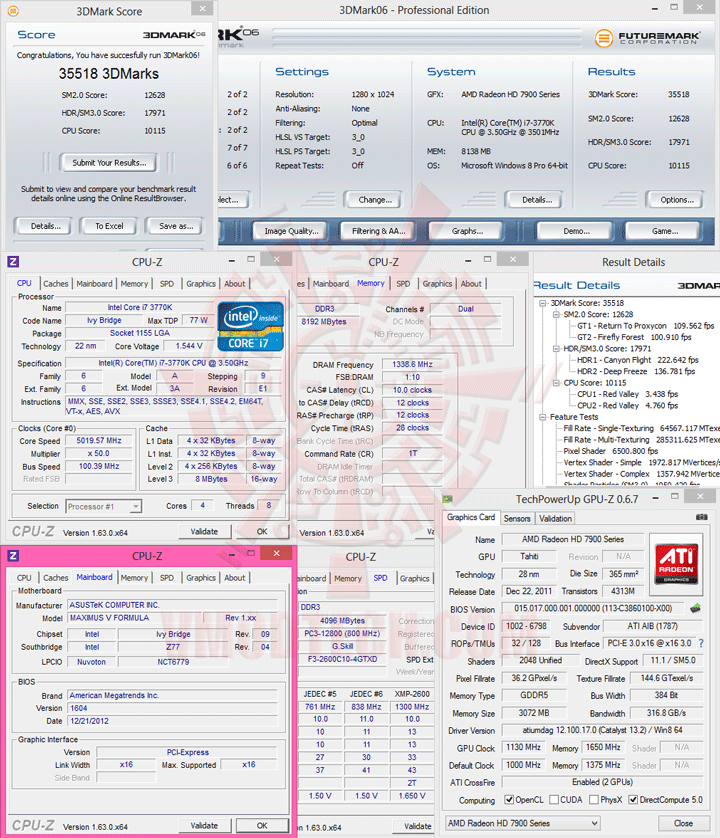
Task: Collapse the Feature Tests tree node
Action: click(x=543, y=417)
